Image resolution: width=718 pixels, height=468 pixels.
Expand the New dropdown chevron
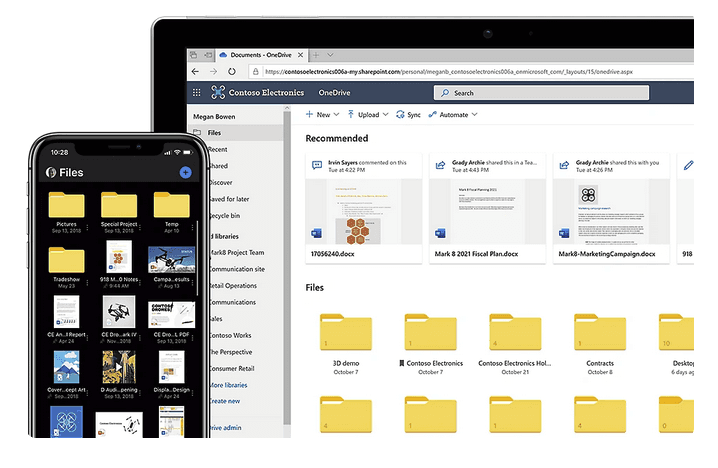[337, 114]
